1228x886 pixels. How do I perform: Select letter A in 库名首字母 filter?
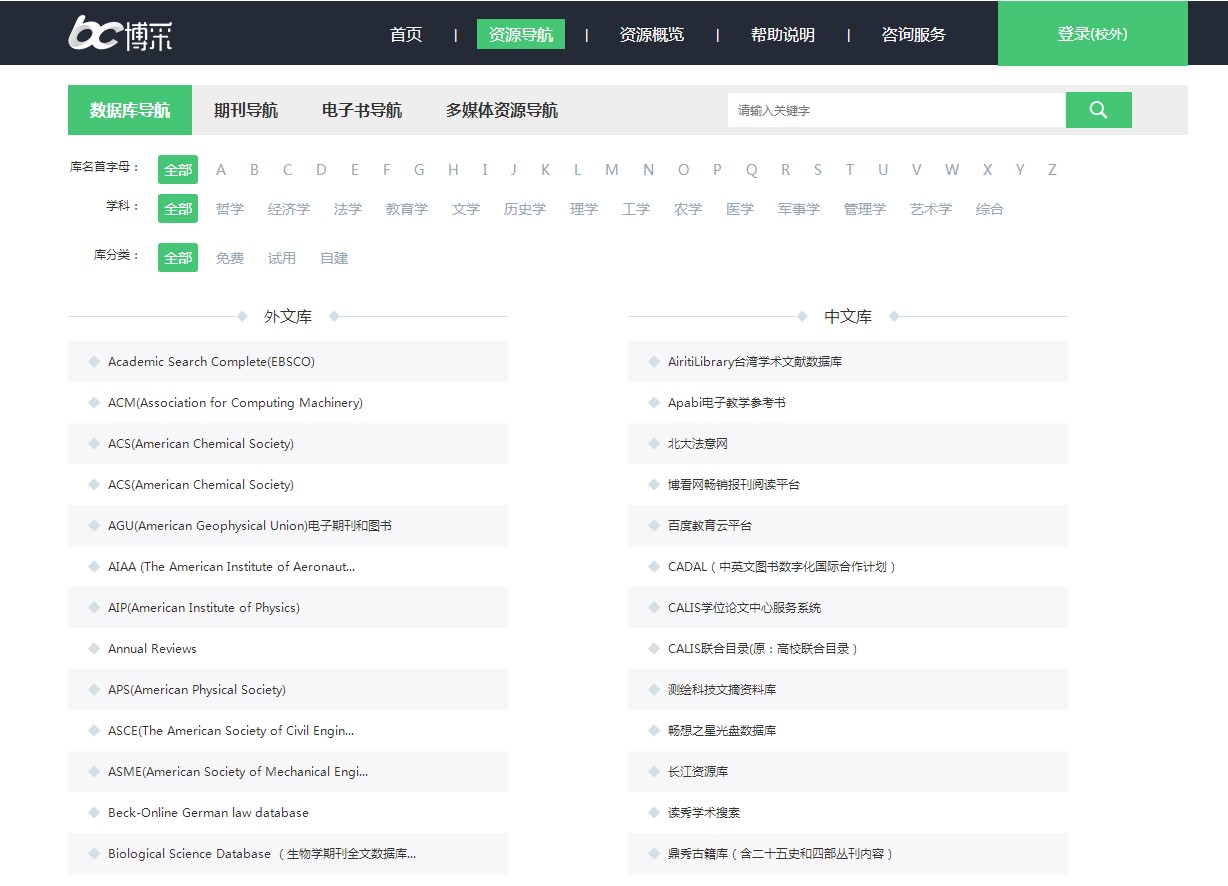point(221,170)
